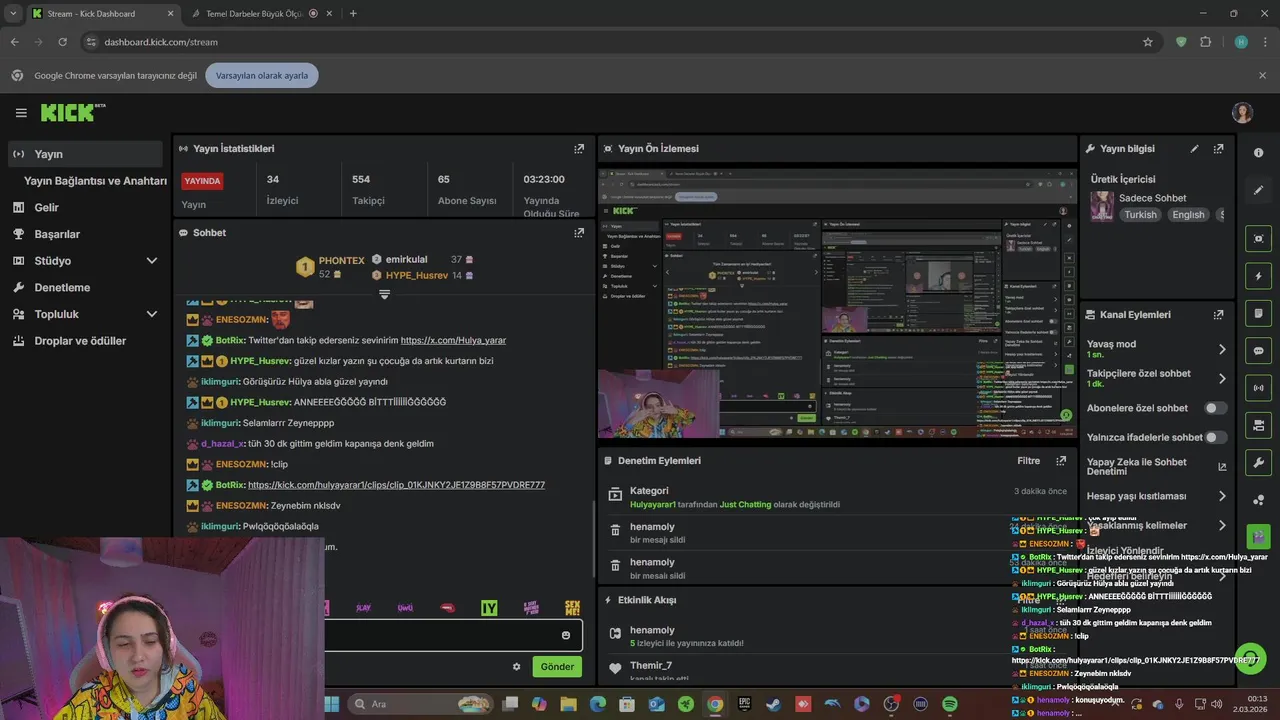Pop out the Yayın İstatistikleri panel

[x=579, y=148]
